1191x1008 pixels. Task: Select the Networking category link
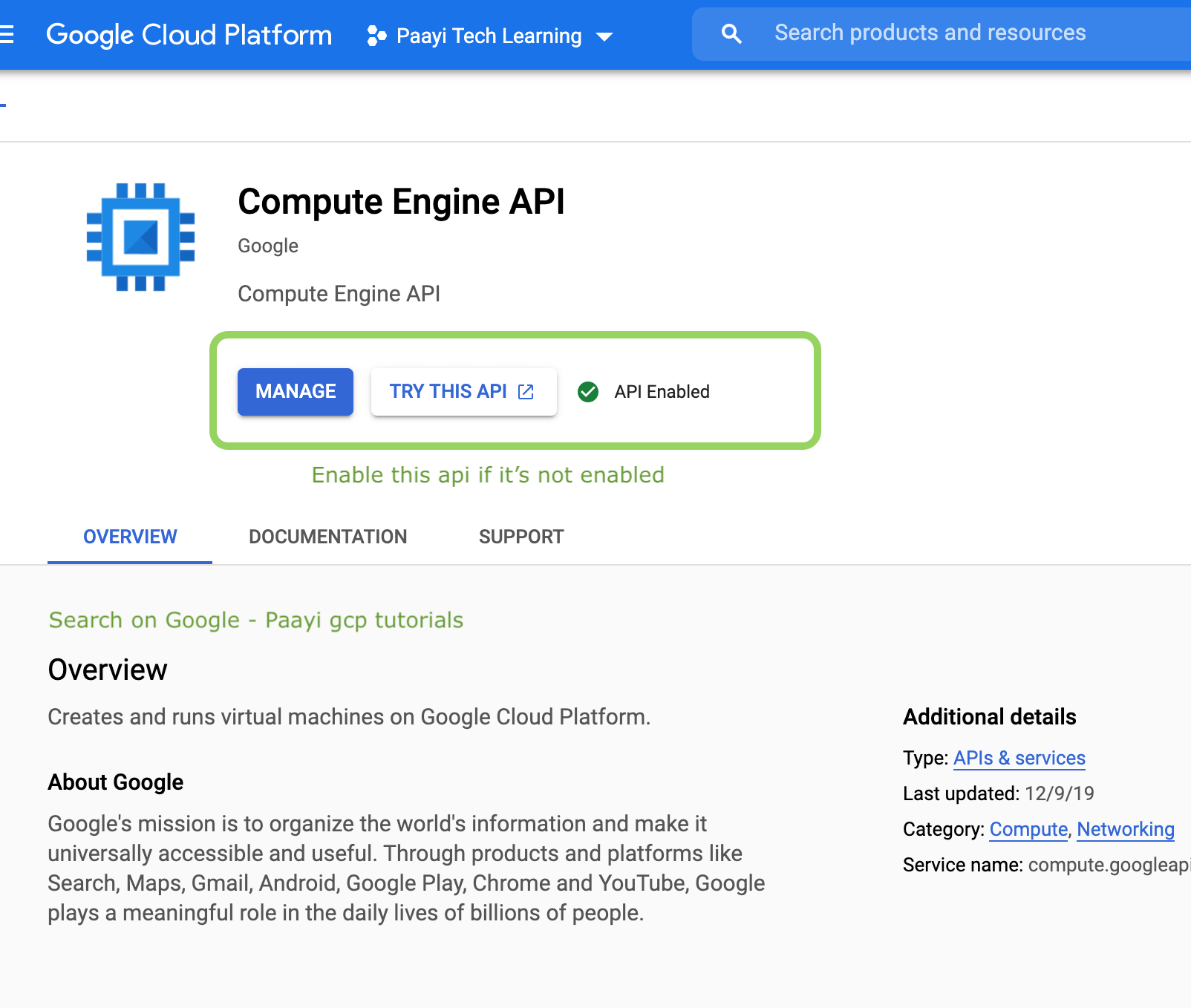click(1125, 829)
